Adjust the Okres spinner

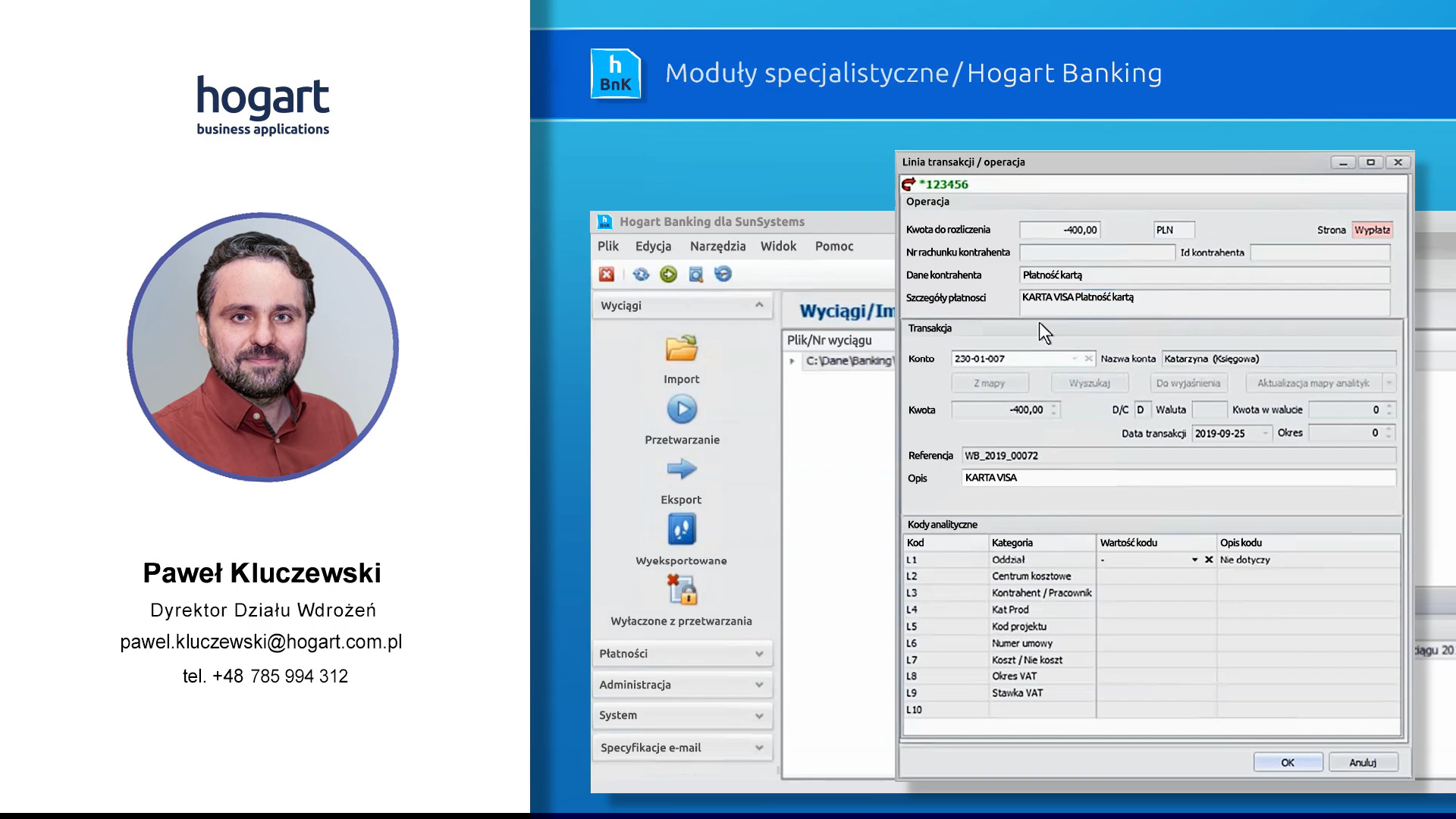pos(1389,433)
